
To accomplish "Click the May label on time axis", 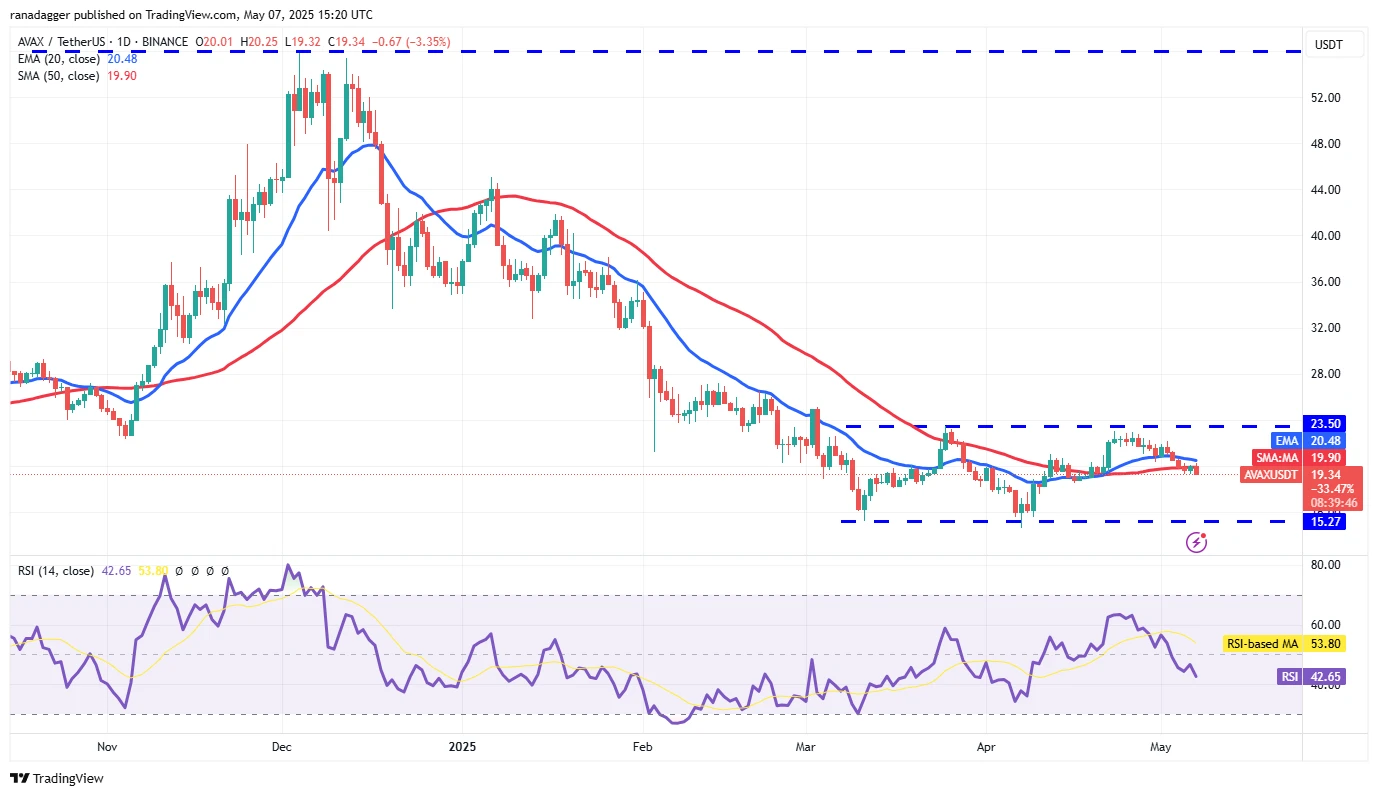I will coord(1160,747).
